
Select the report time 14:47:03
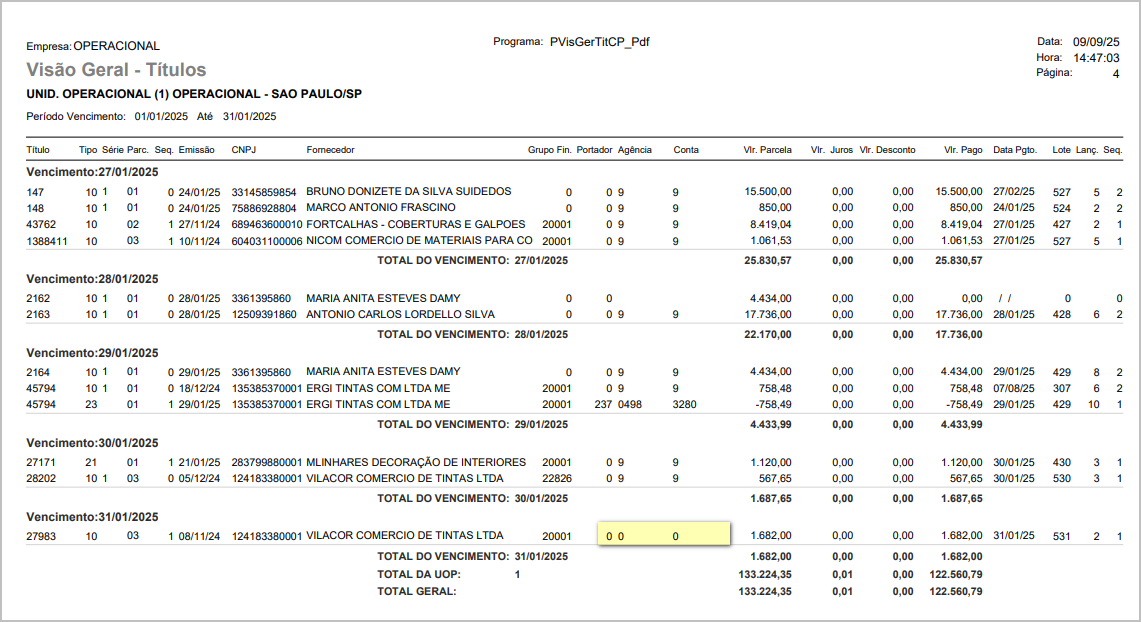click(1096, 58)
